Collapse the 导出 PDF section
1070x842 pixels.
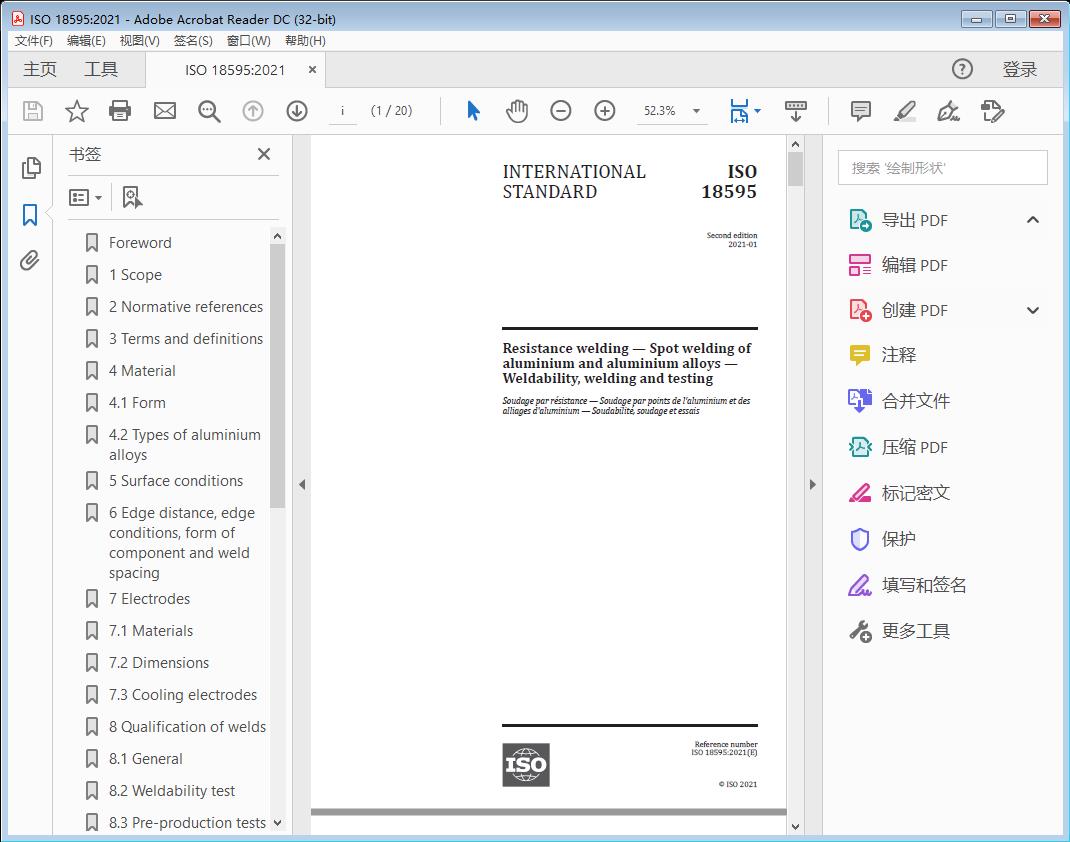pos(1033,220)
